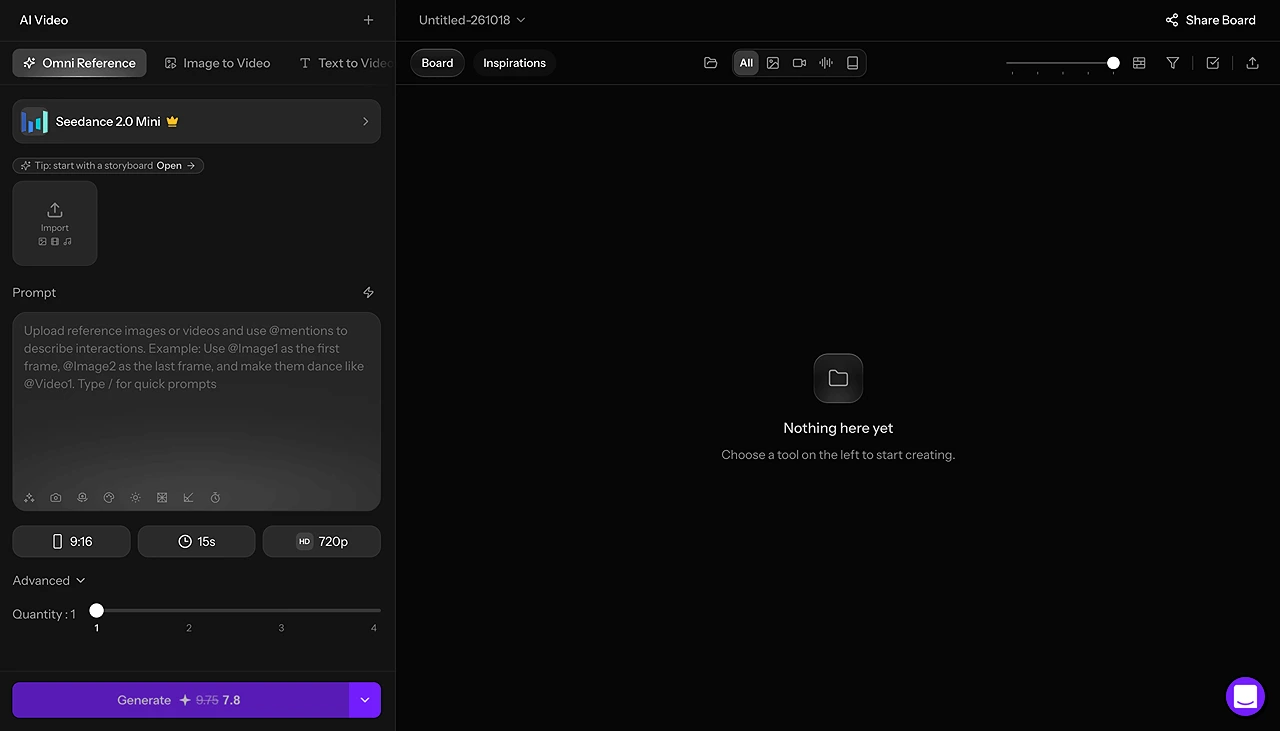Open the dropdown arrow beside Generate
Screen dimensions: 1280x731
click(365, 700)
